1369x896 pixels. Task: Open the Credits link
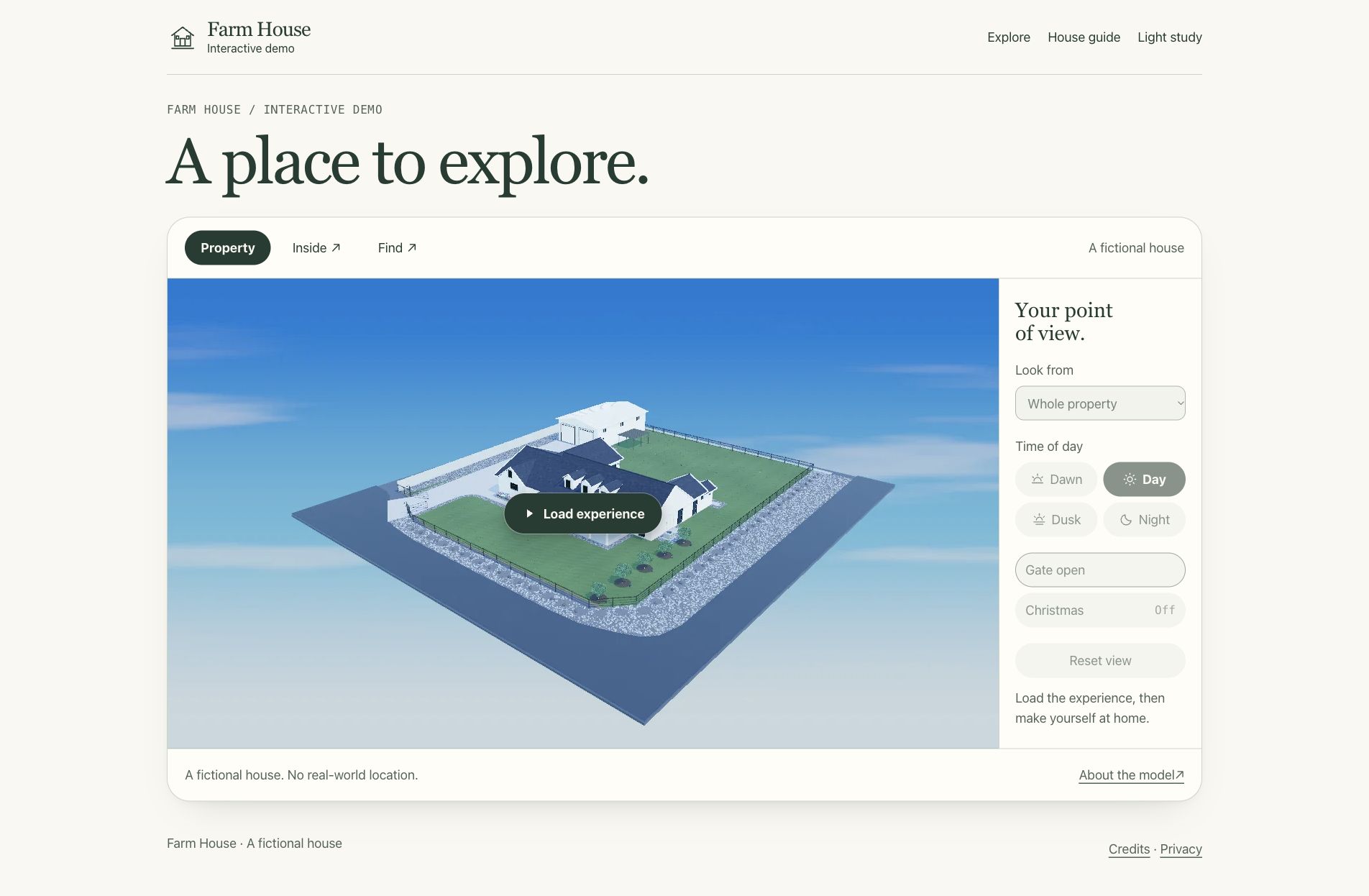[x=1129, y=849]
